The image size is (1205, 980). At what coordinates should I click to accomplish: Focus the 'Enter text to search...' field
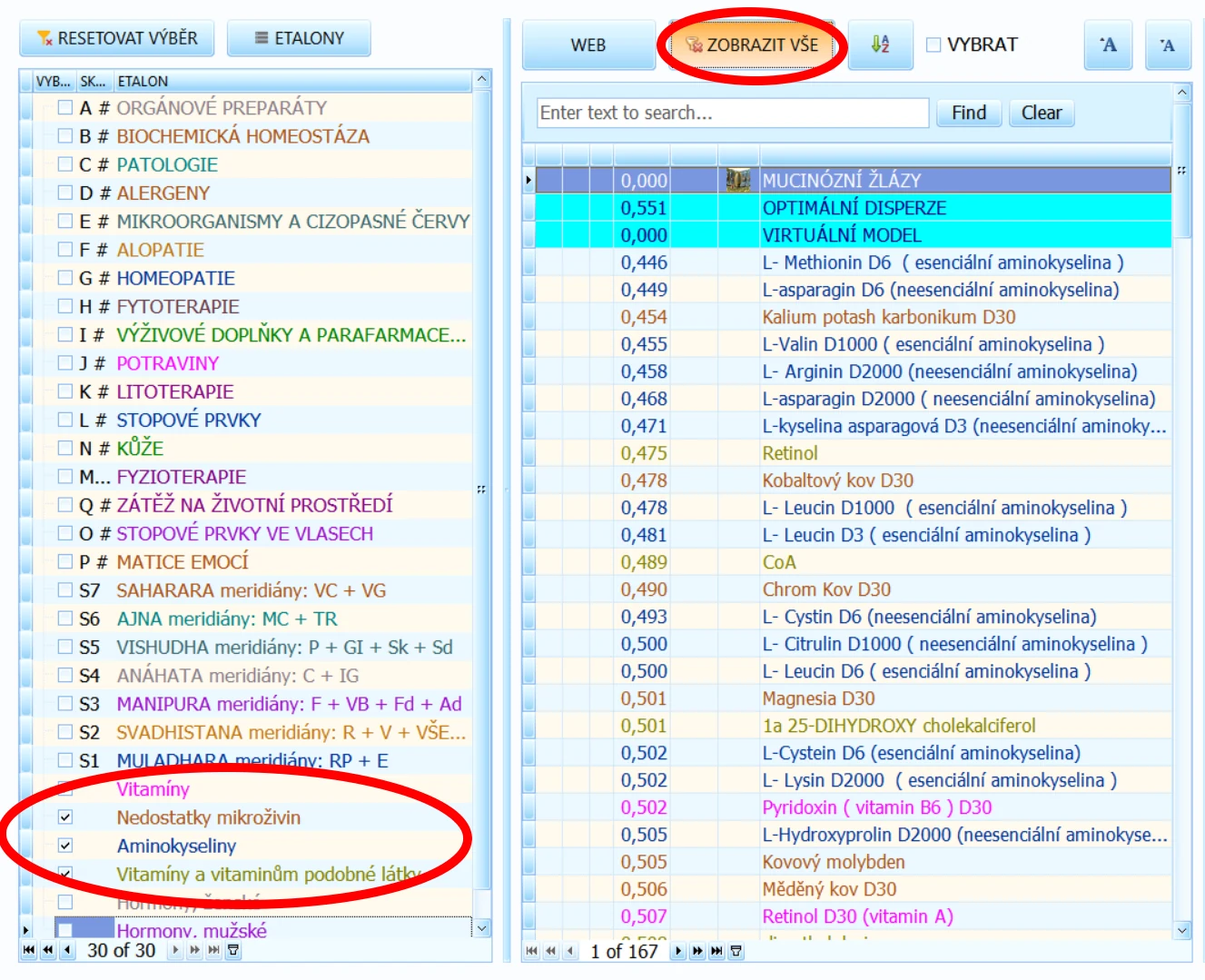[733, 113]
